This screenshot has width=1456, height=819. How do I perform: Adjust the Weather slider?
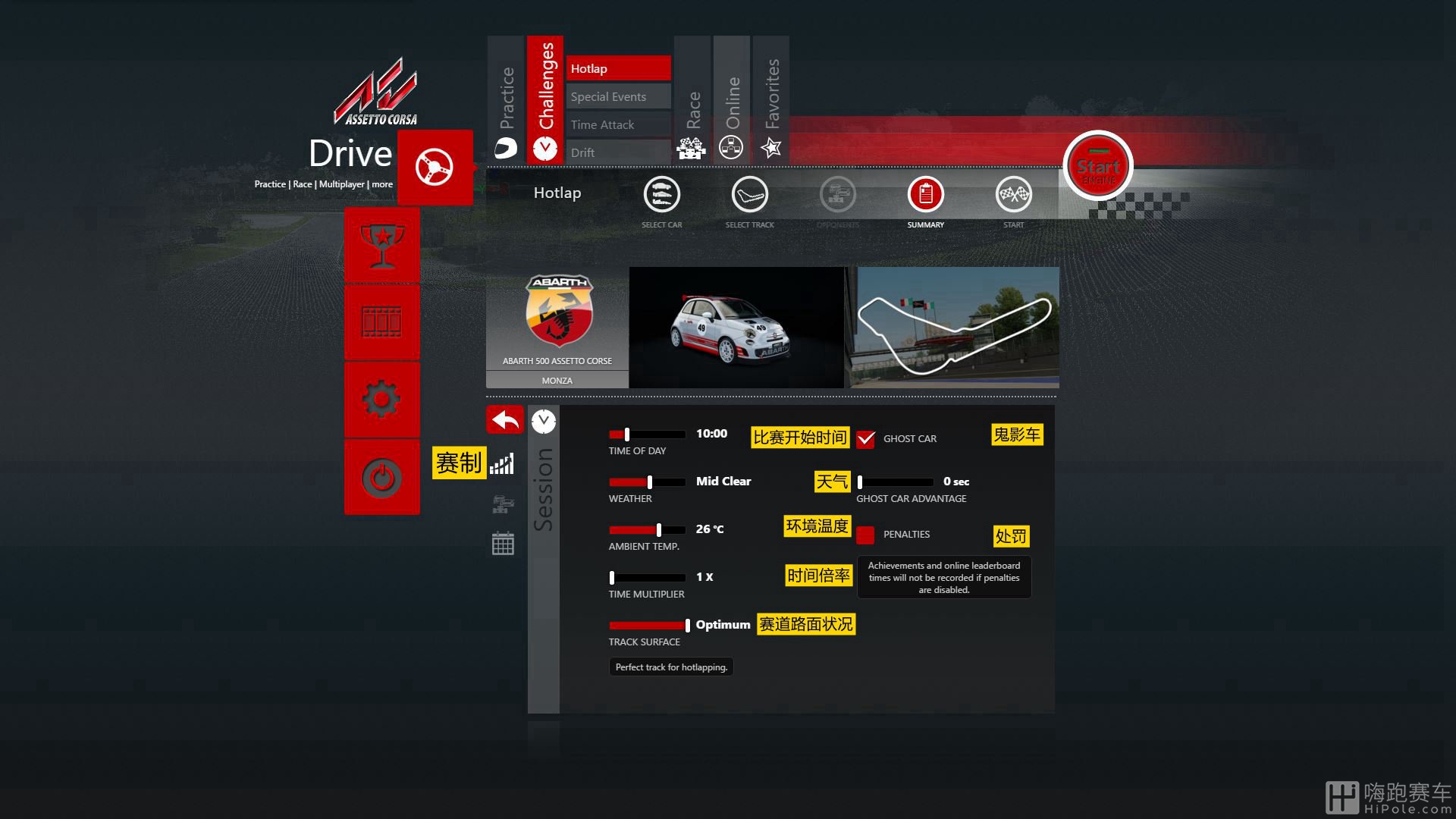[647, 482]
